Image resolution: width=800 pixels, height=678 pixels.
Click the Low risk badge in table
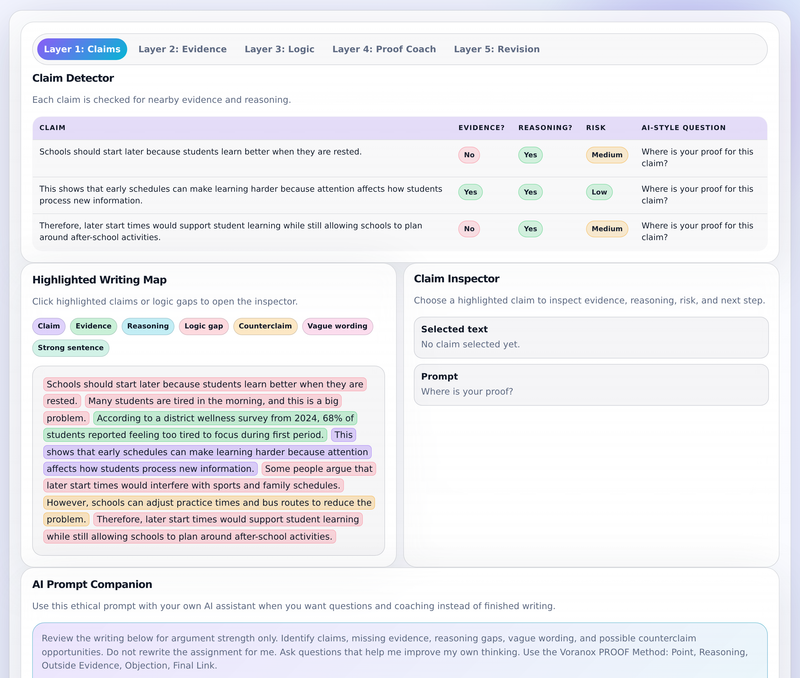click(599, 192)
